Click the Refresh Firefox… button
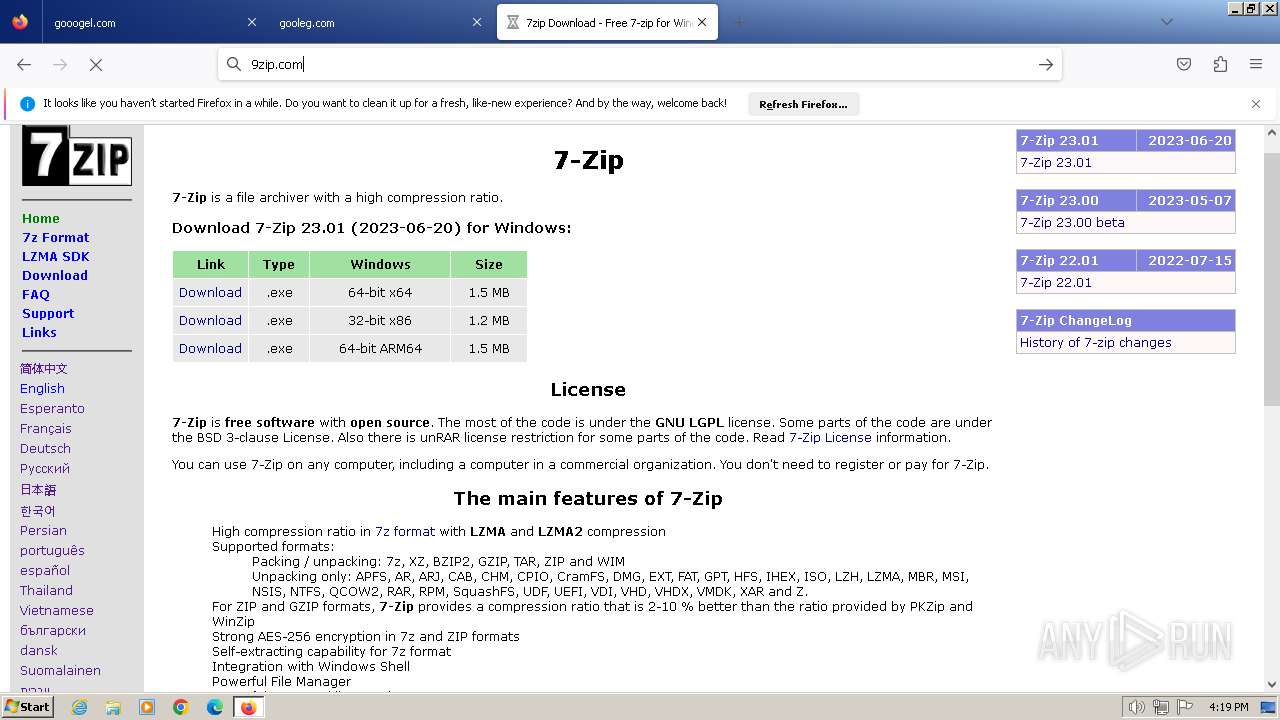This screenshot has height=720, width=1280. coord(803,104)
